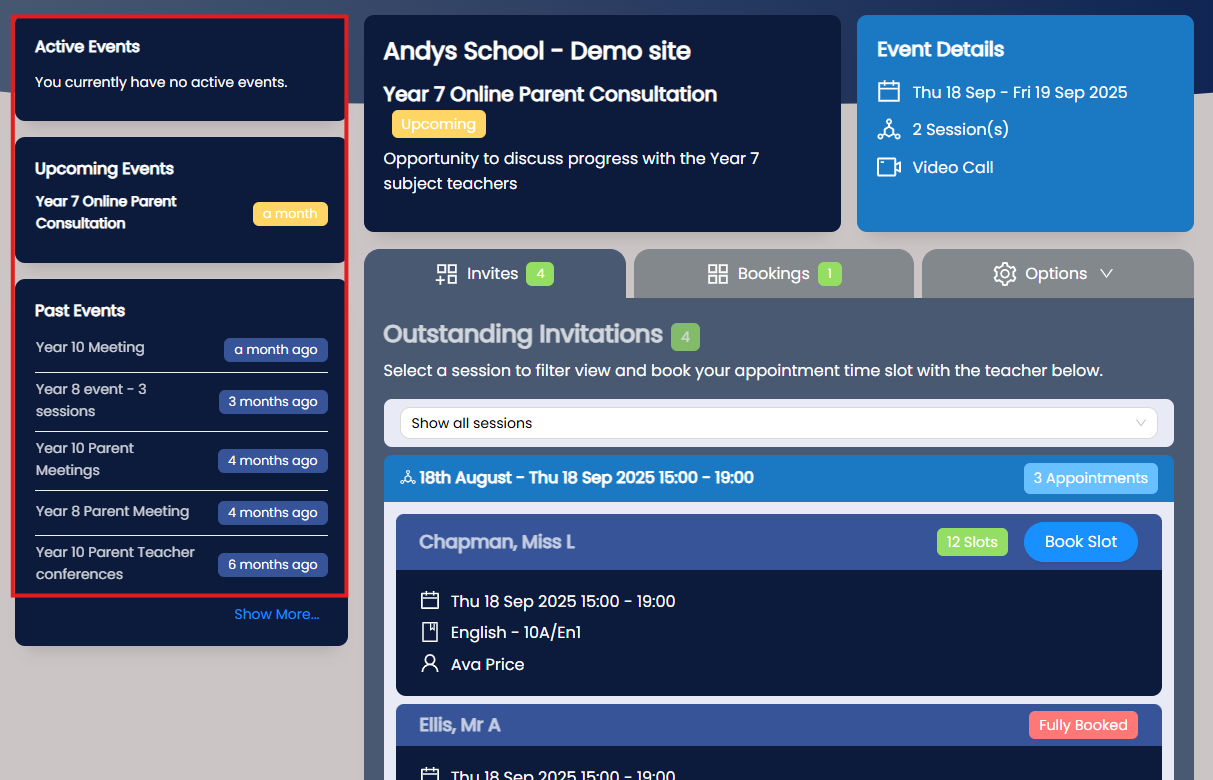
Task: Click the green 1 badge on Bookings tab
Action: click(x=830, y=274)
